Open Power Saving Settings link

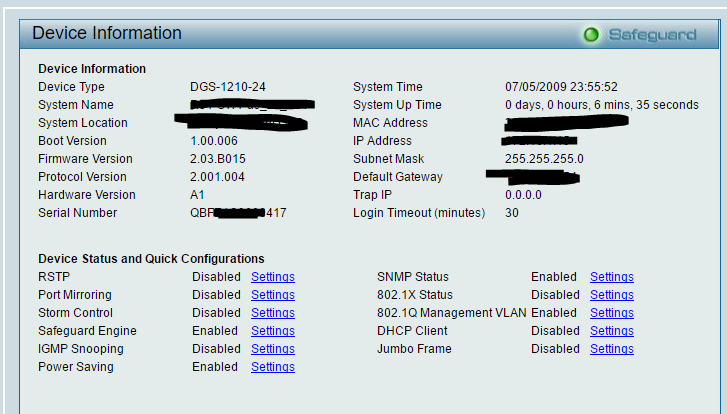[x=272, y=367]
